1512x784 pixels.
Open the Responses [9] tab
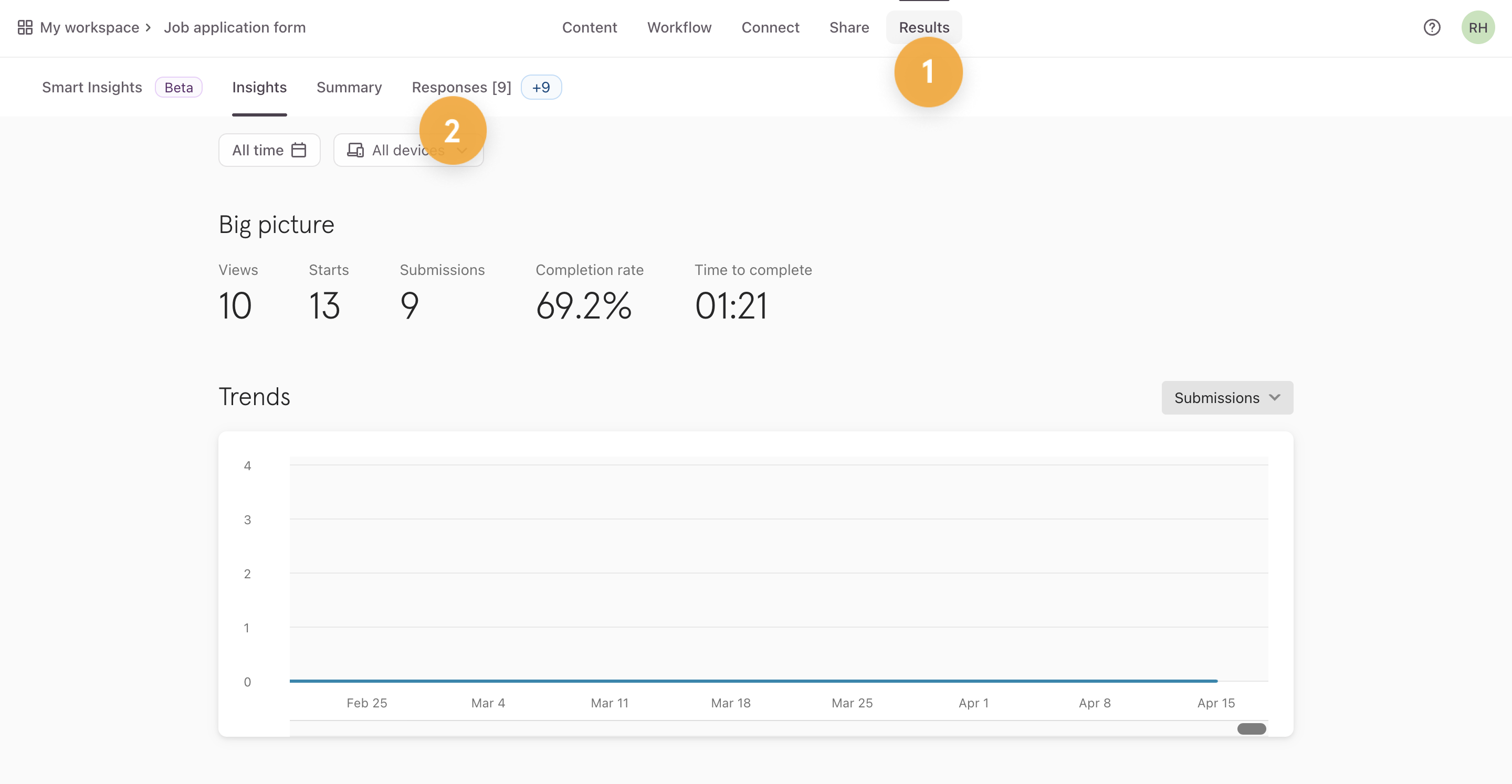[x=461, y=88]
